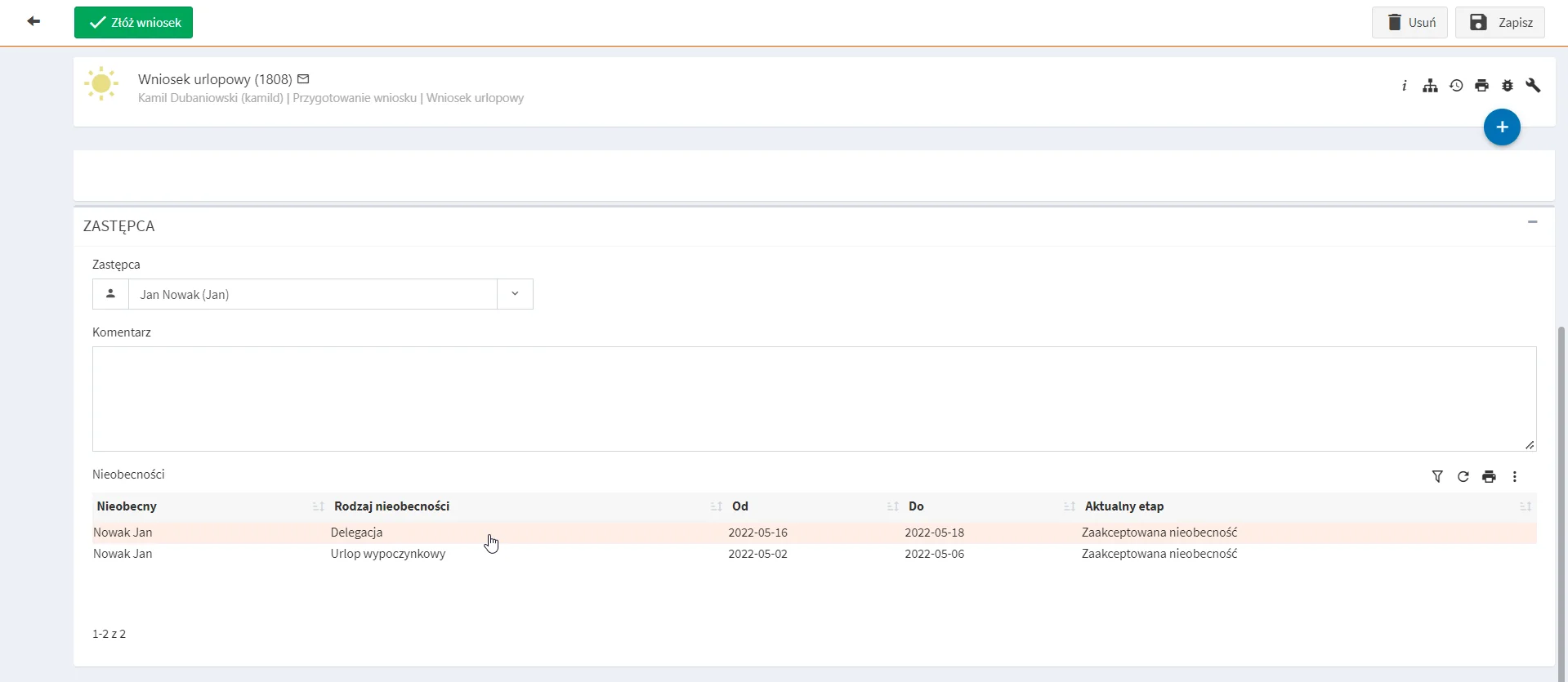This screenshot has height=682, width=1568.
Task: Delete the request with Usuń button
Action: (1409, 23)
